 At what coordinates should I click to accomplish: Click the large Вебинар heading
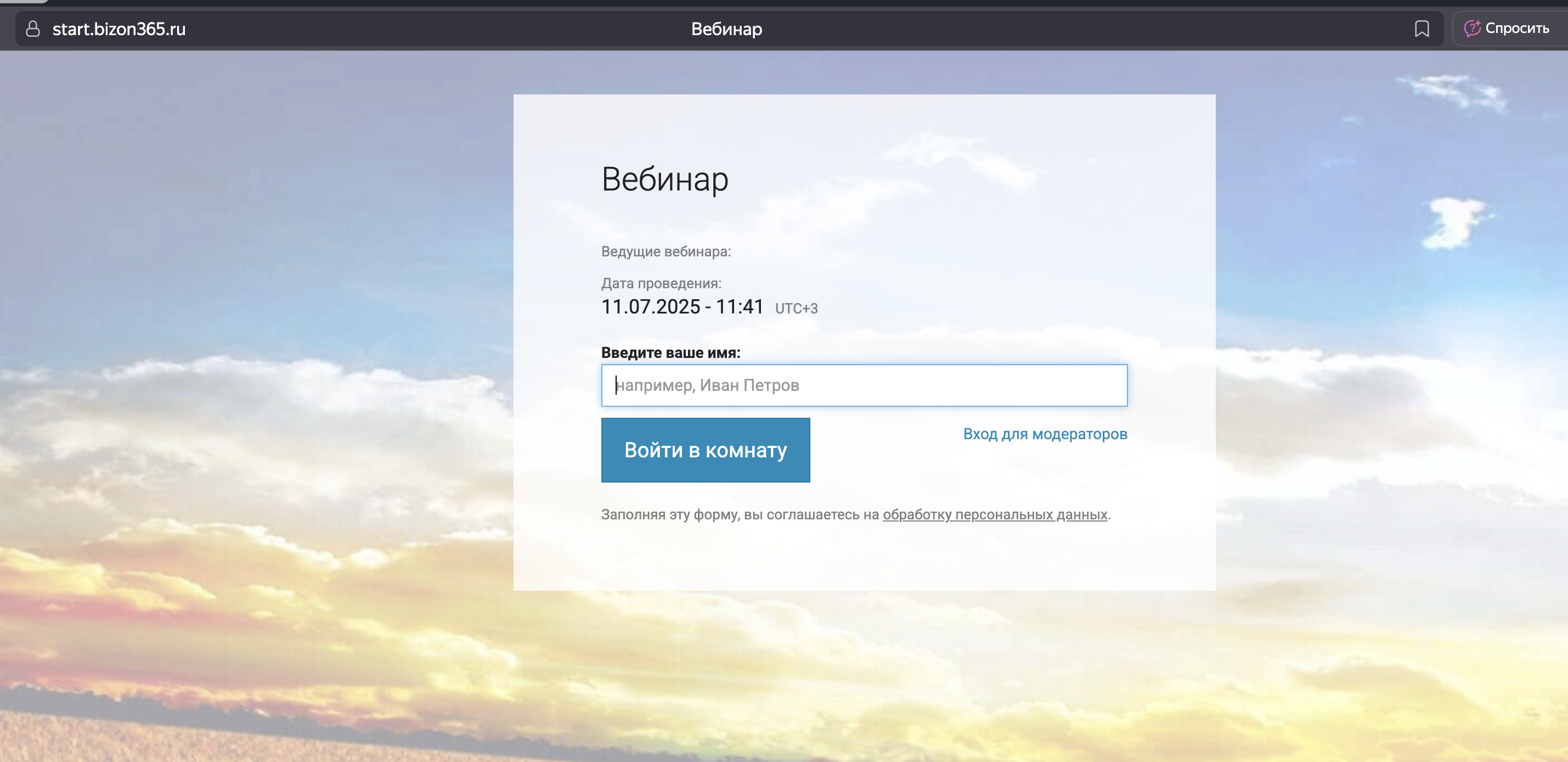[x=665, y=179]
